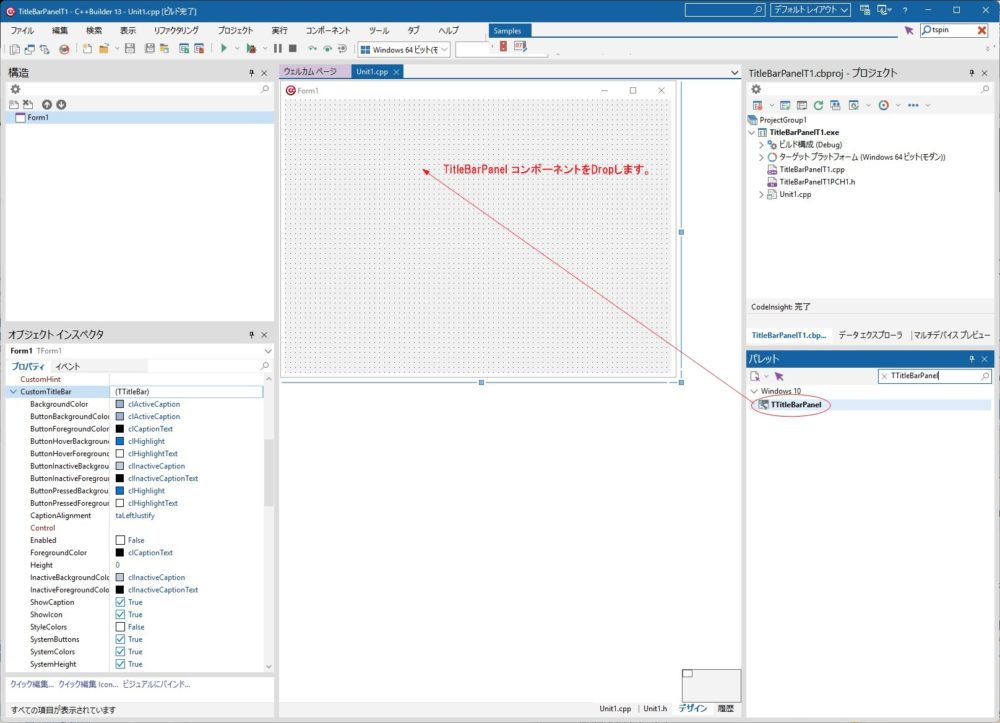Viewport: 1000px width, 723px height.
Task: Click the BackgroundColor clActiveCaption color swatch
Action: 120,404
